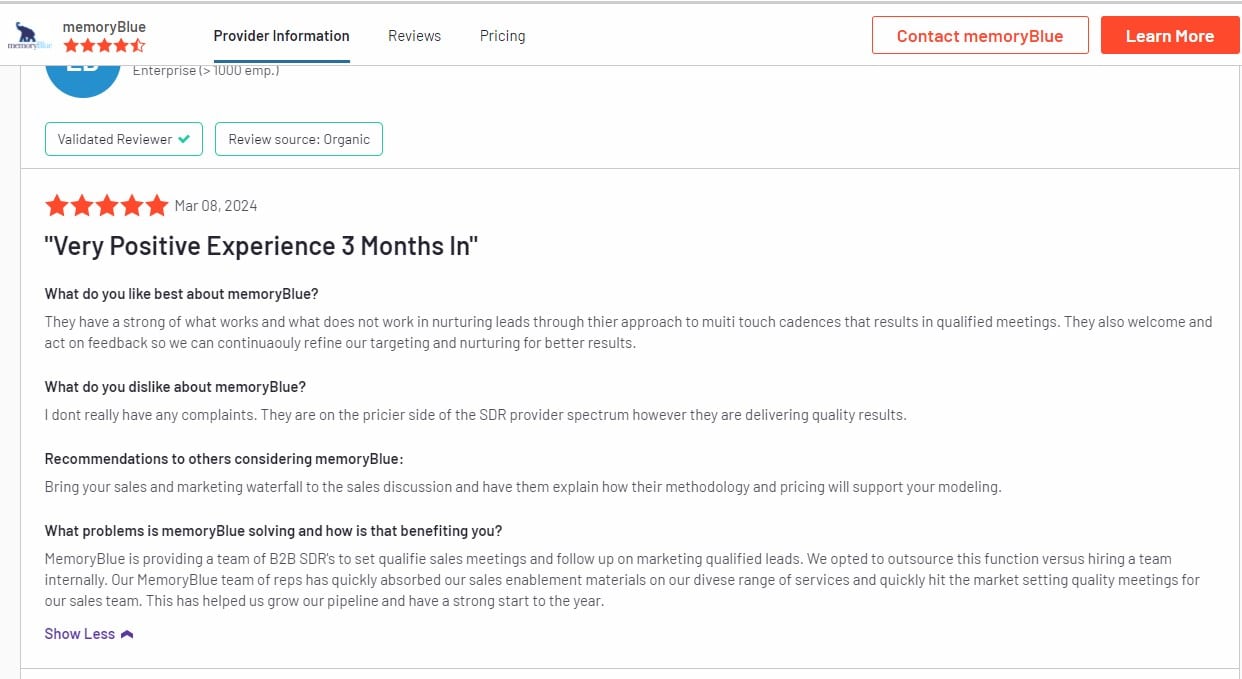Click the five-star review rating
This screenshot has height=679, width=1242.
click(107, 205)
